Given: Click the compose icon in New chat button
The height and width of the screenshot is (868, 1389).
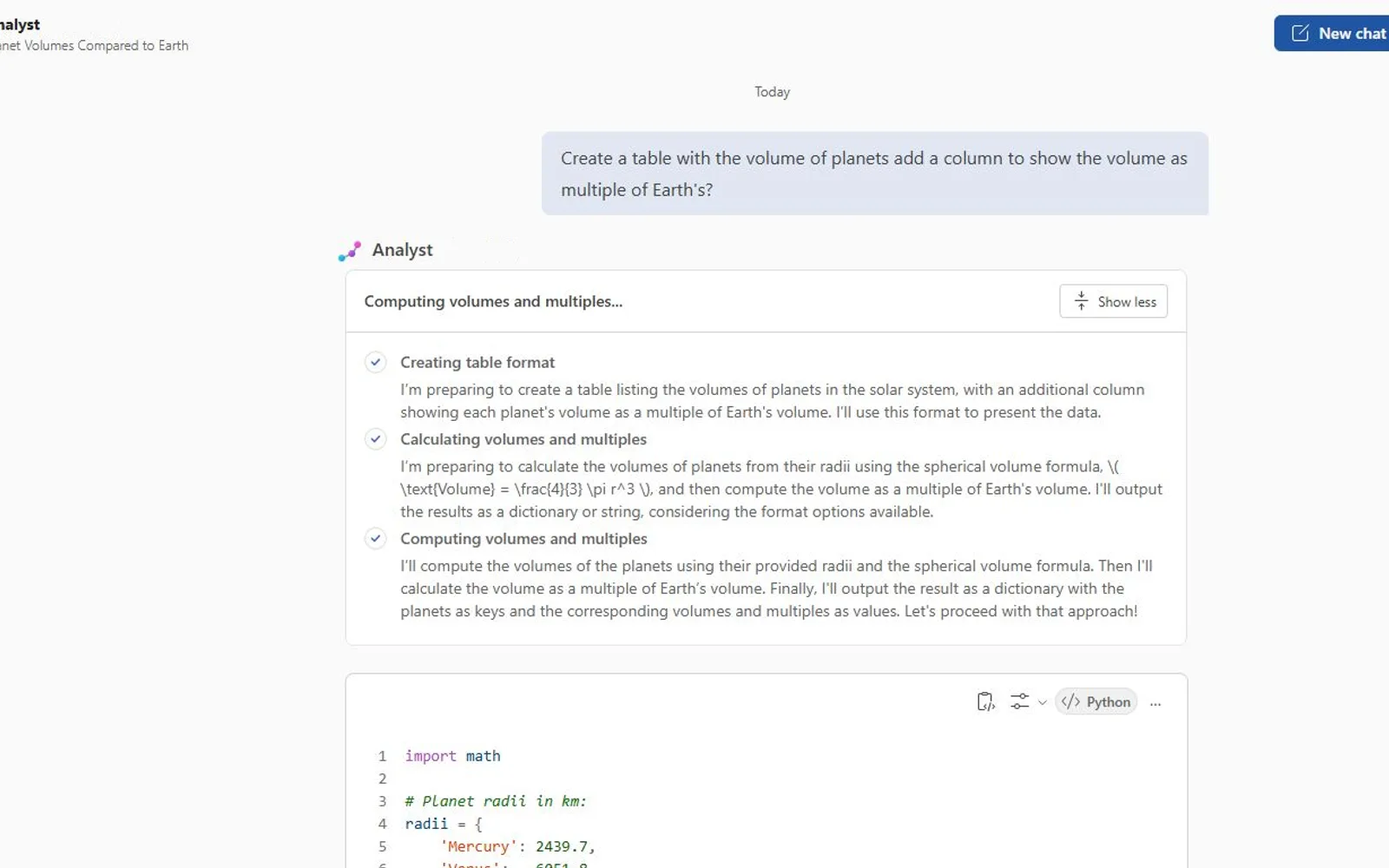Looking at the screenshot, I should click(1300, 33).
